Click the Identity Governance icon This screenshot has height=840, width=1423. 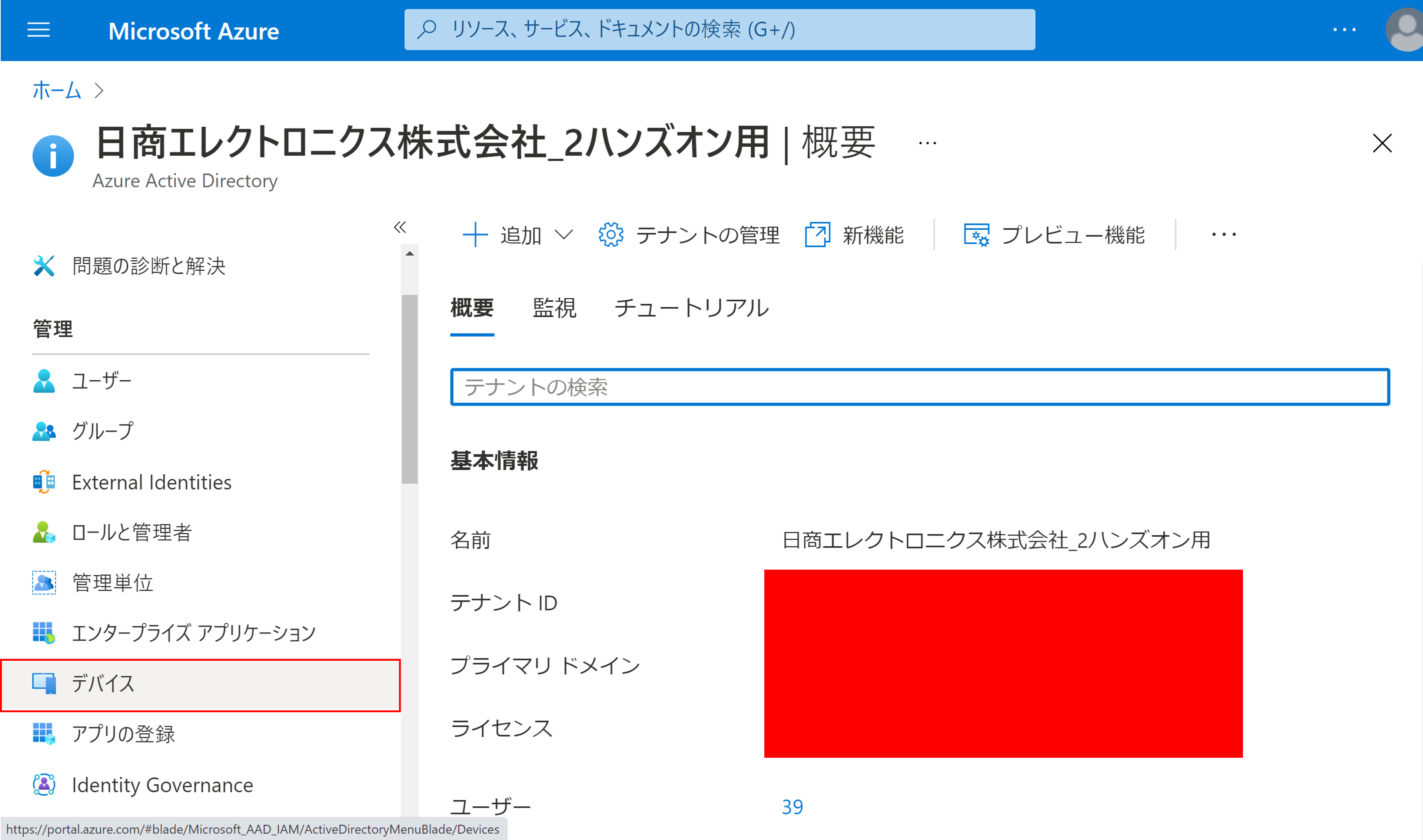44,785
